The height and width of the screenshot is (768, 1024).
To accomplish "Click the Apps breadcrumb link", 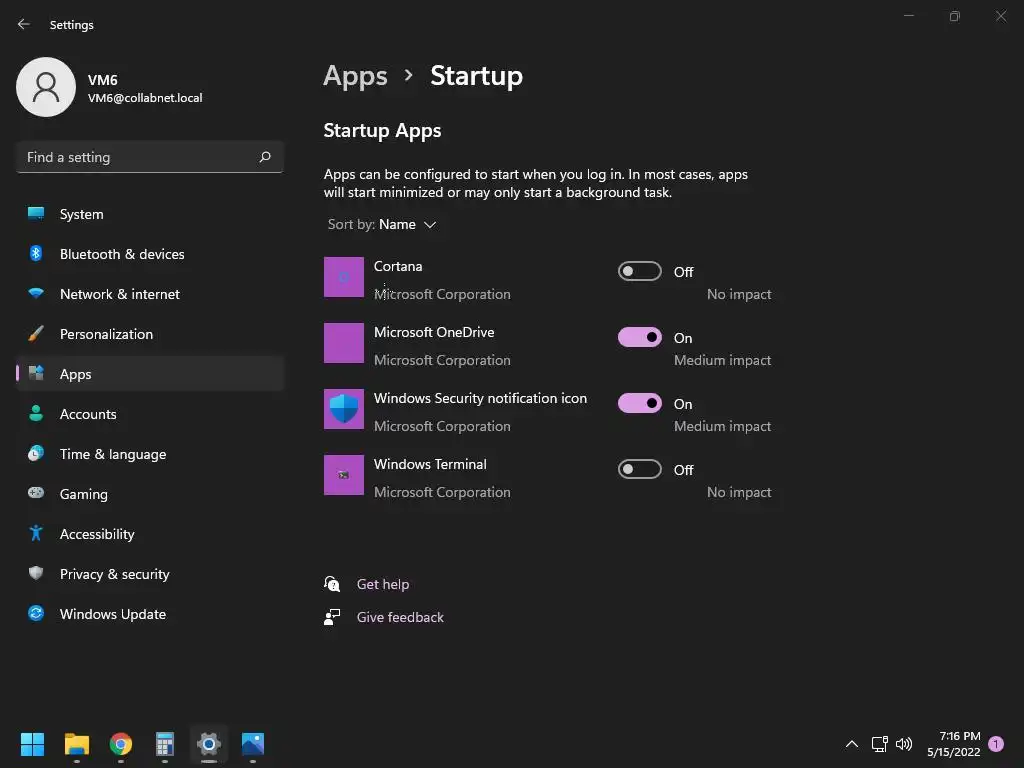I will [x=355, y=76].
